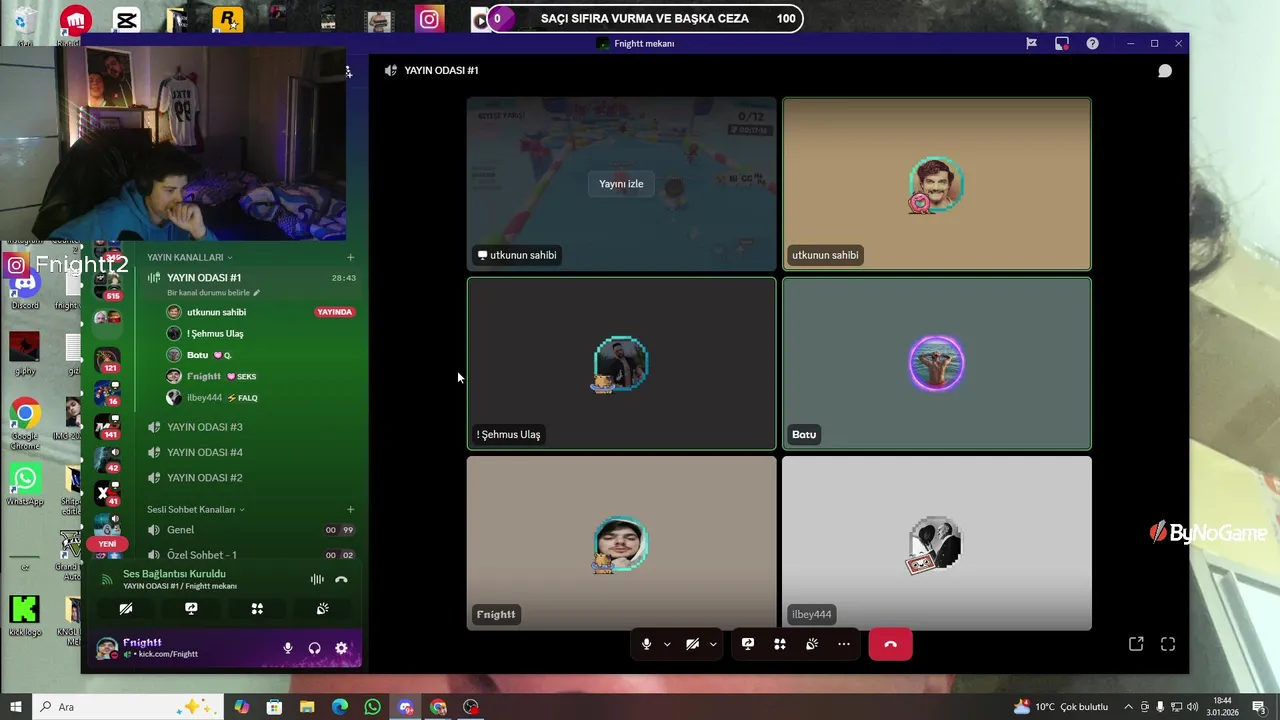The image size is (1280, 720).
Task: Focus ! Şehmus Ulaş video tile
Action: pyautogui.click(x=621, y=363)
